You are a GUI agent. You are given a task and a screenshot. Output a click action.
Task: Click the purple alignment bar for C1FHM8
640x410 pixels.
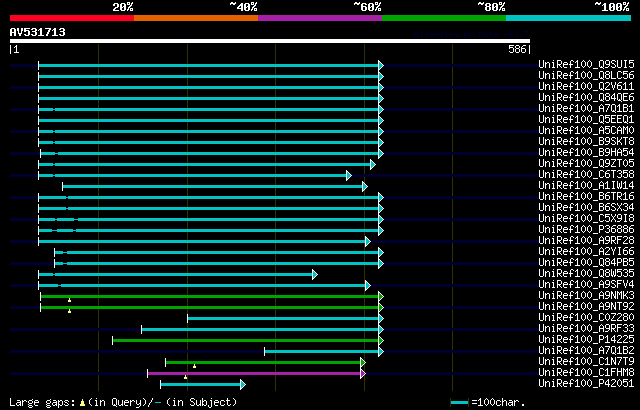click(x=254, y=373)
